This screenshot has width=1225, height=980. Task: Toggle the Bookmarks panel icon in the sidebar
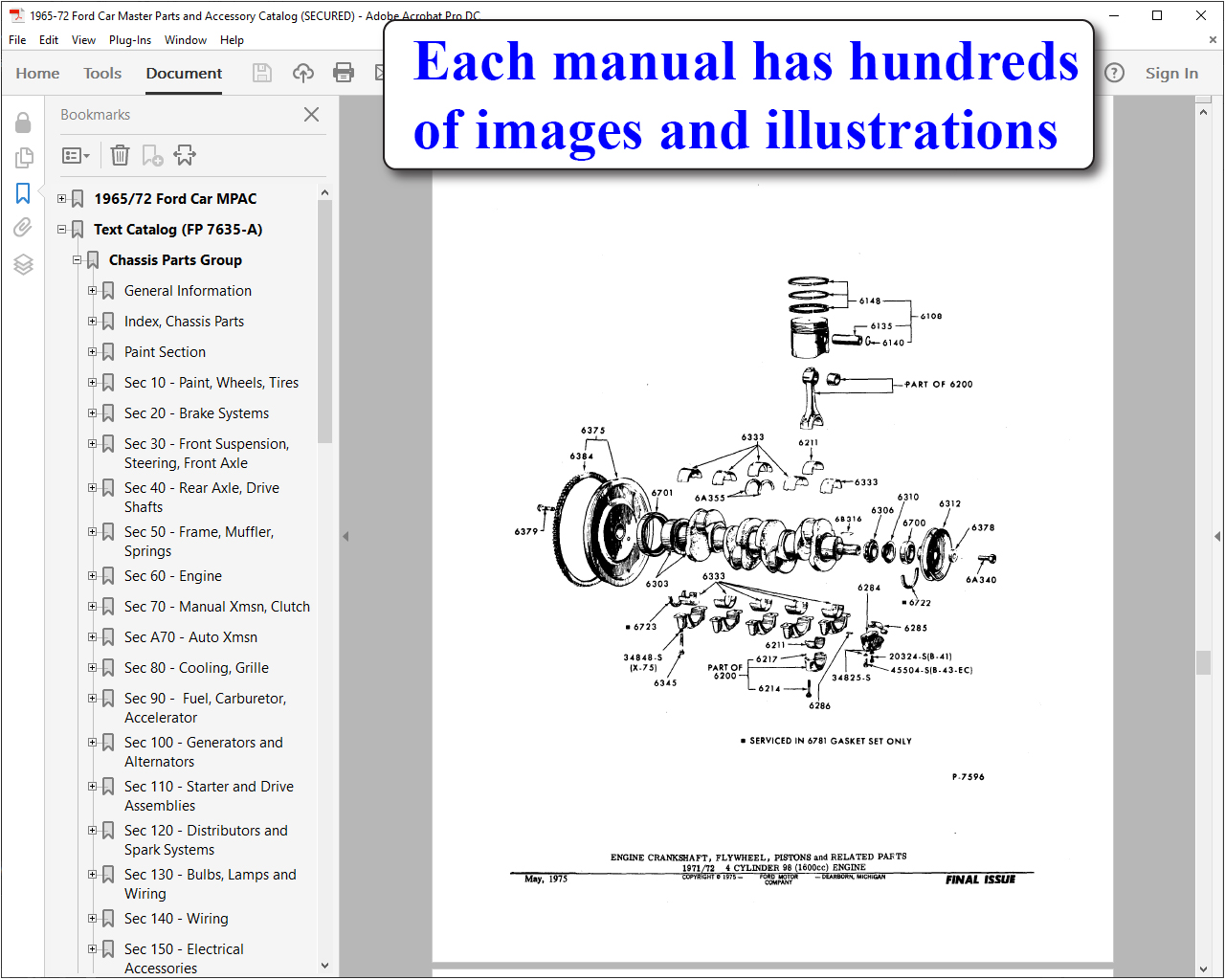click(23, 193)
